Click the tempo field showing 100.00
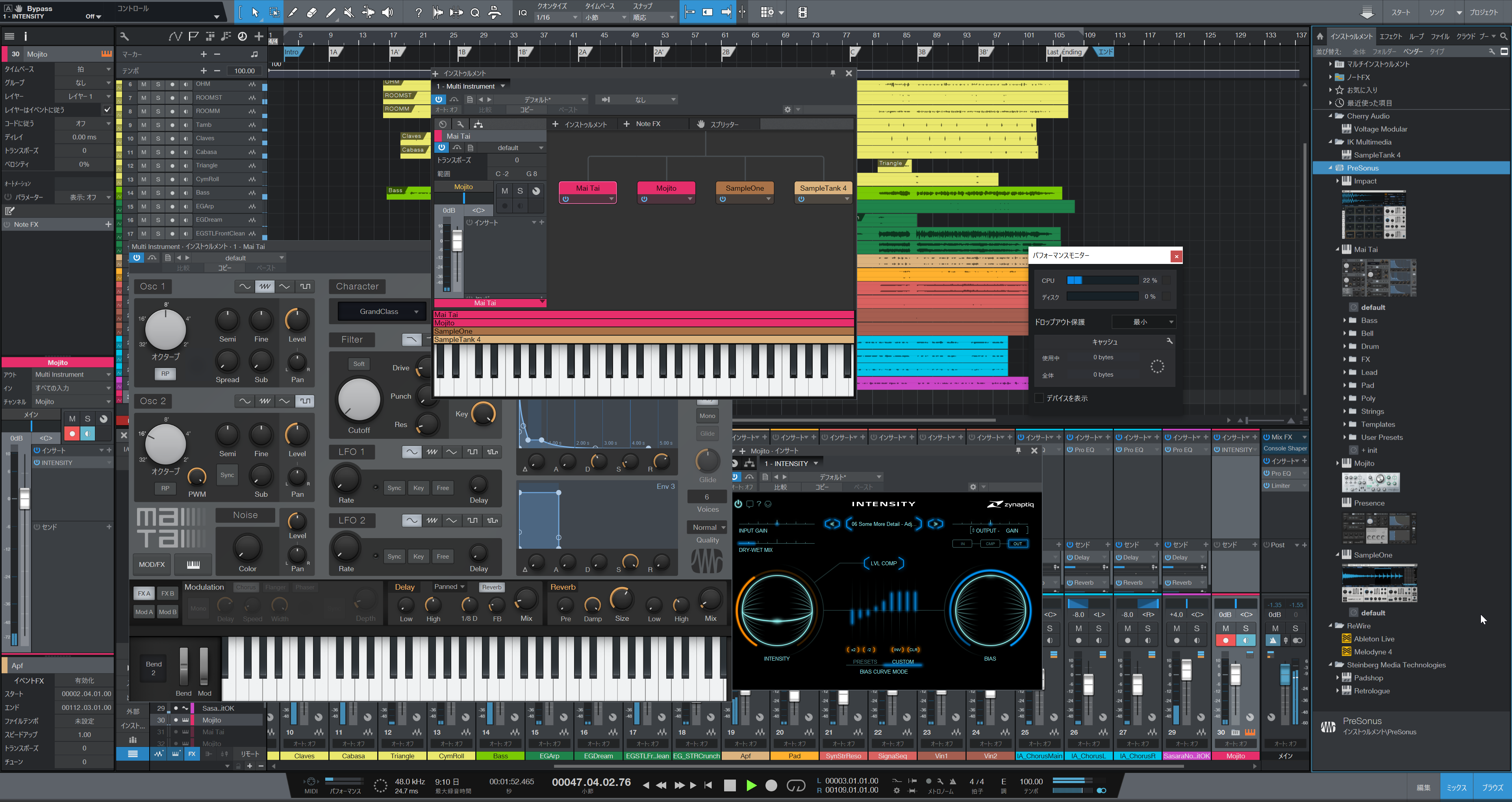Image resolution: width=1512 pixels, height=802 pixels. [x=245, y=71]
